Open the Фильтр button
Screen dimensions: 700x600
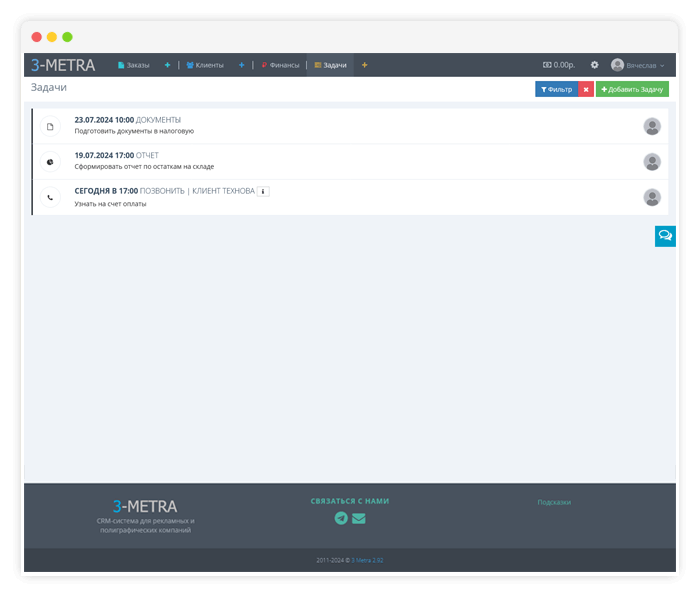coord(557,89)
